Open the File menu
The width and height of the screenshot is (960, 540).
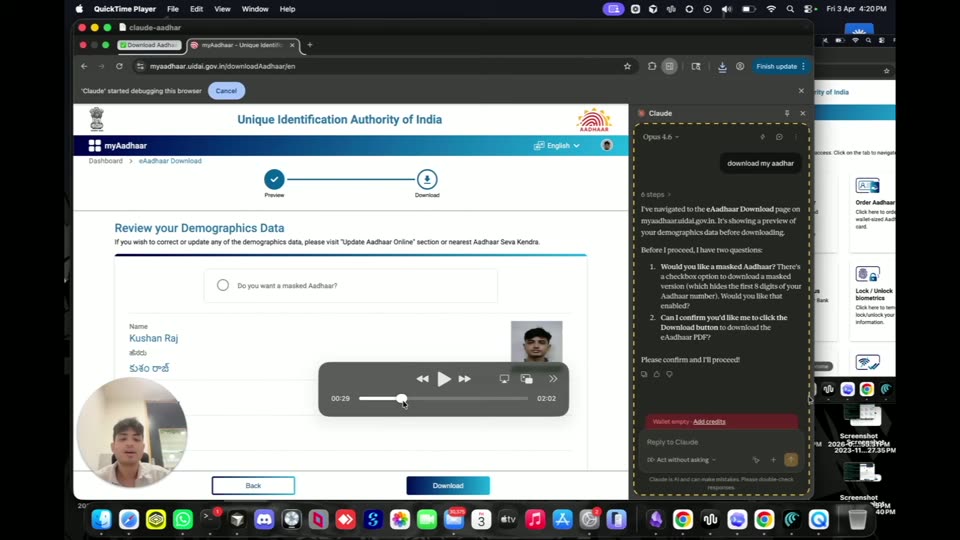[x=173, y=9]
